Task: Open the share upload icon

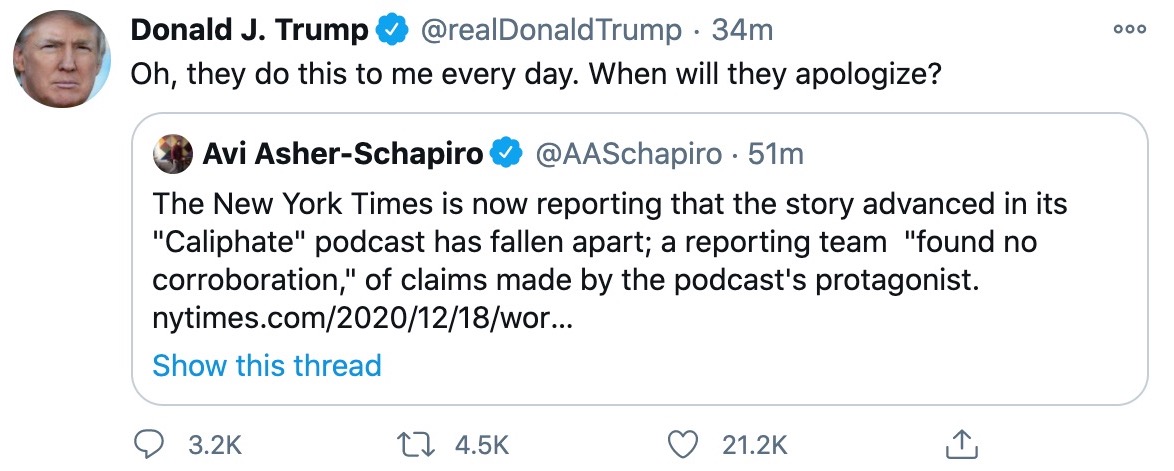Action: coord(959,442)
